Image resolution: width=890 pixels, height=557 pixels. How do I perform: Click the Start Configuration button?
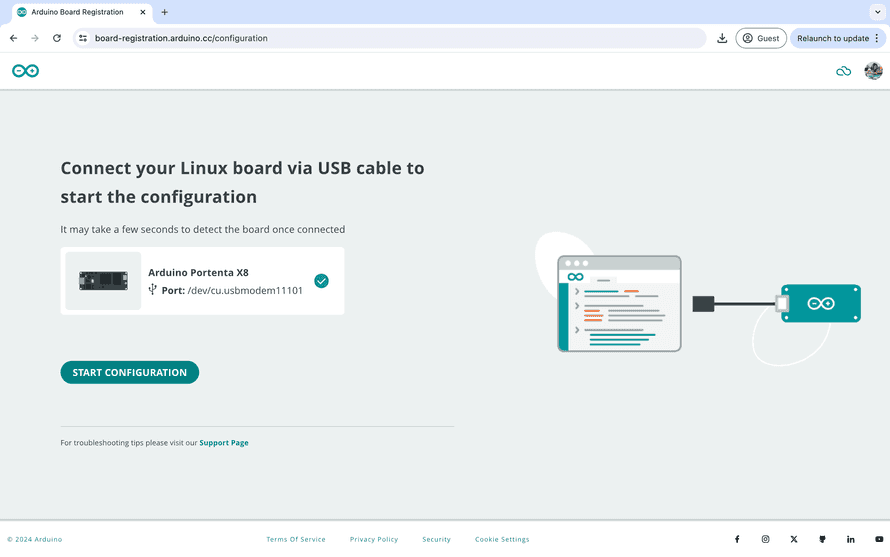tap(130, 372)
